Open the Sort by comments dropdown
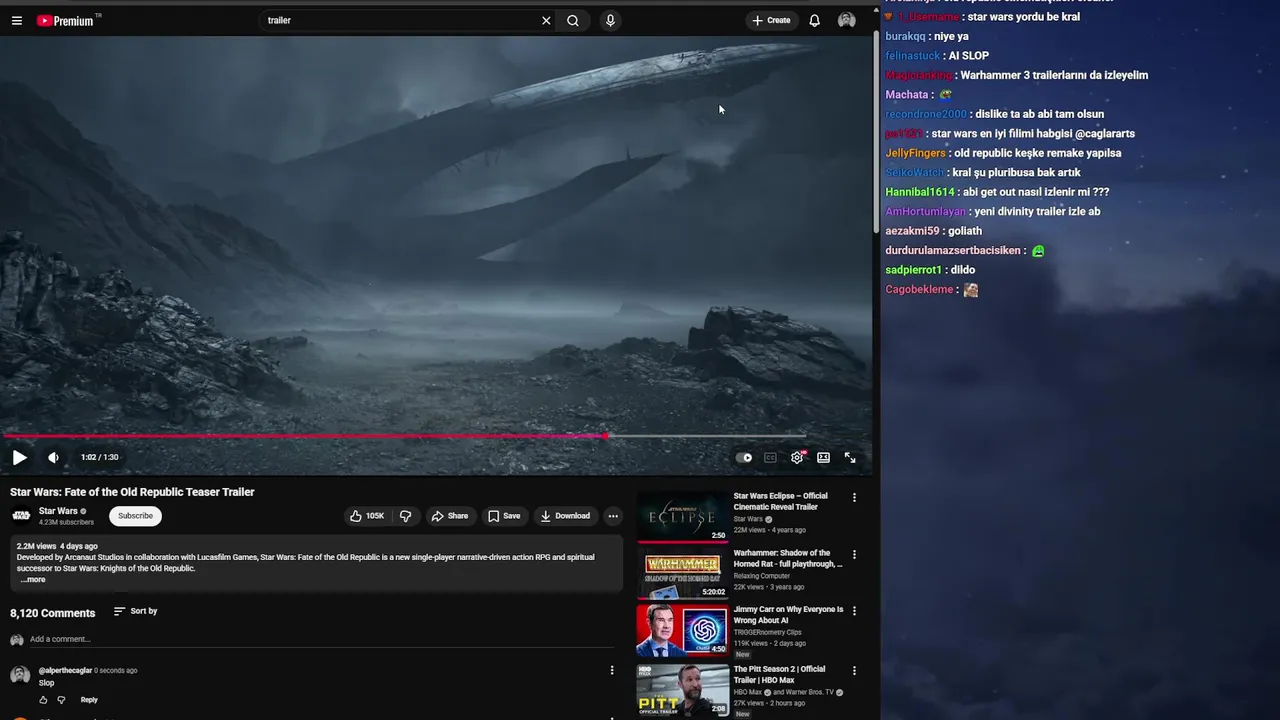Screen dimensions: 1280x720 click(135, 611)
